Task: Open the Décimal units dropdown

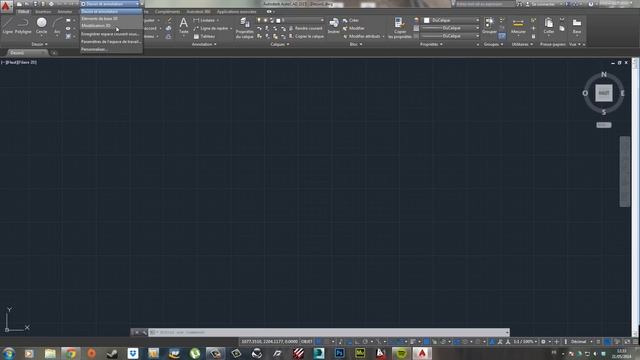Action: coord(581,342)
